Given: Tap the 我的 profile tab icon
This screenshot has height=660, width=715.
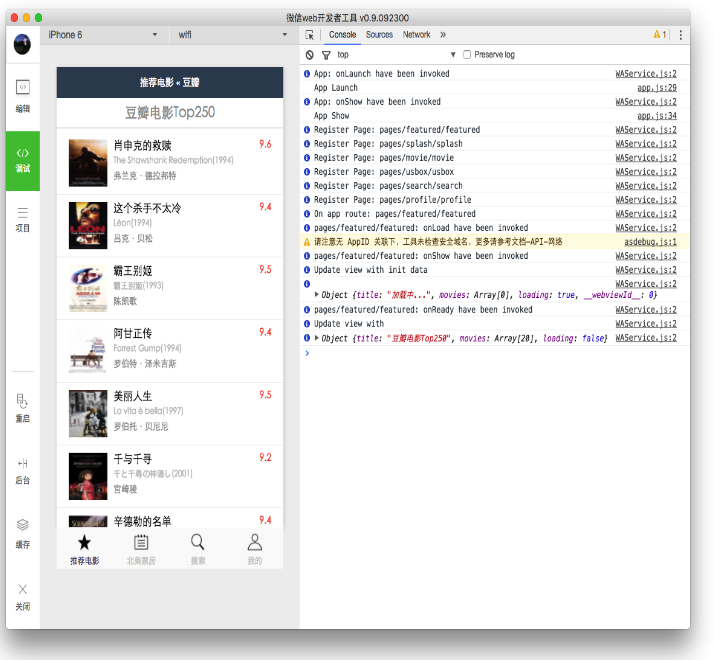Looking at the screenshot, I should (x=254, y=542).
